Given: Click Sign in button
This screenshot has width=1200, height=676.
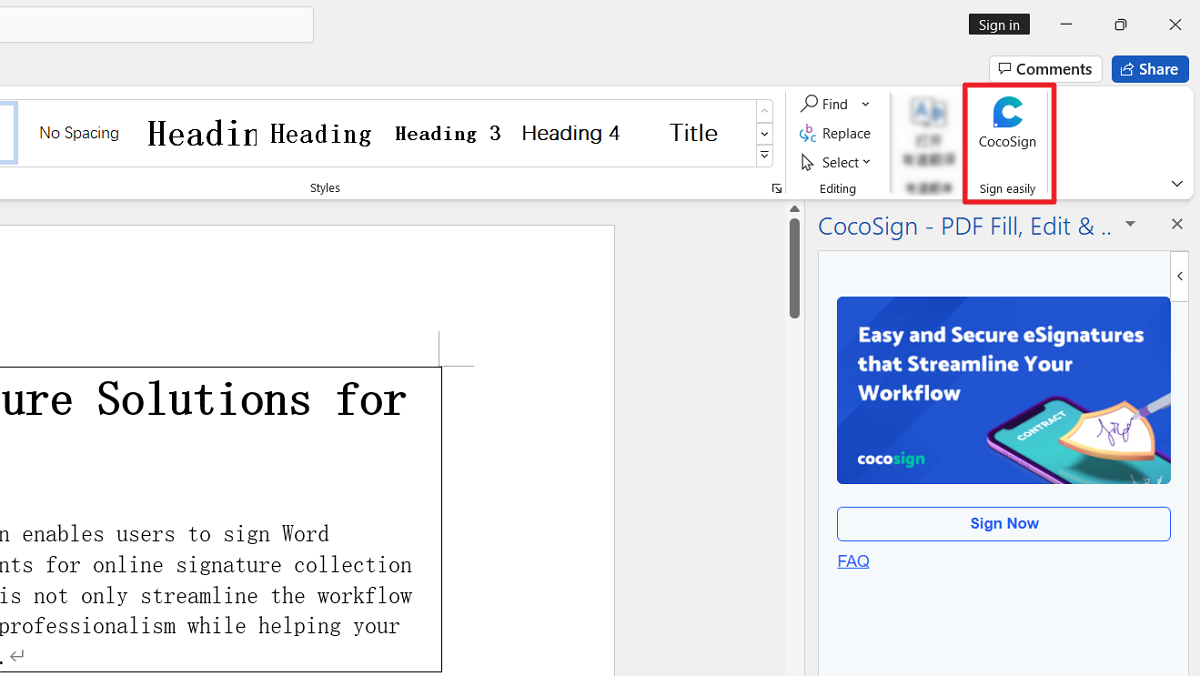Looking at the screenshot, I should (x=999, y=25).
